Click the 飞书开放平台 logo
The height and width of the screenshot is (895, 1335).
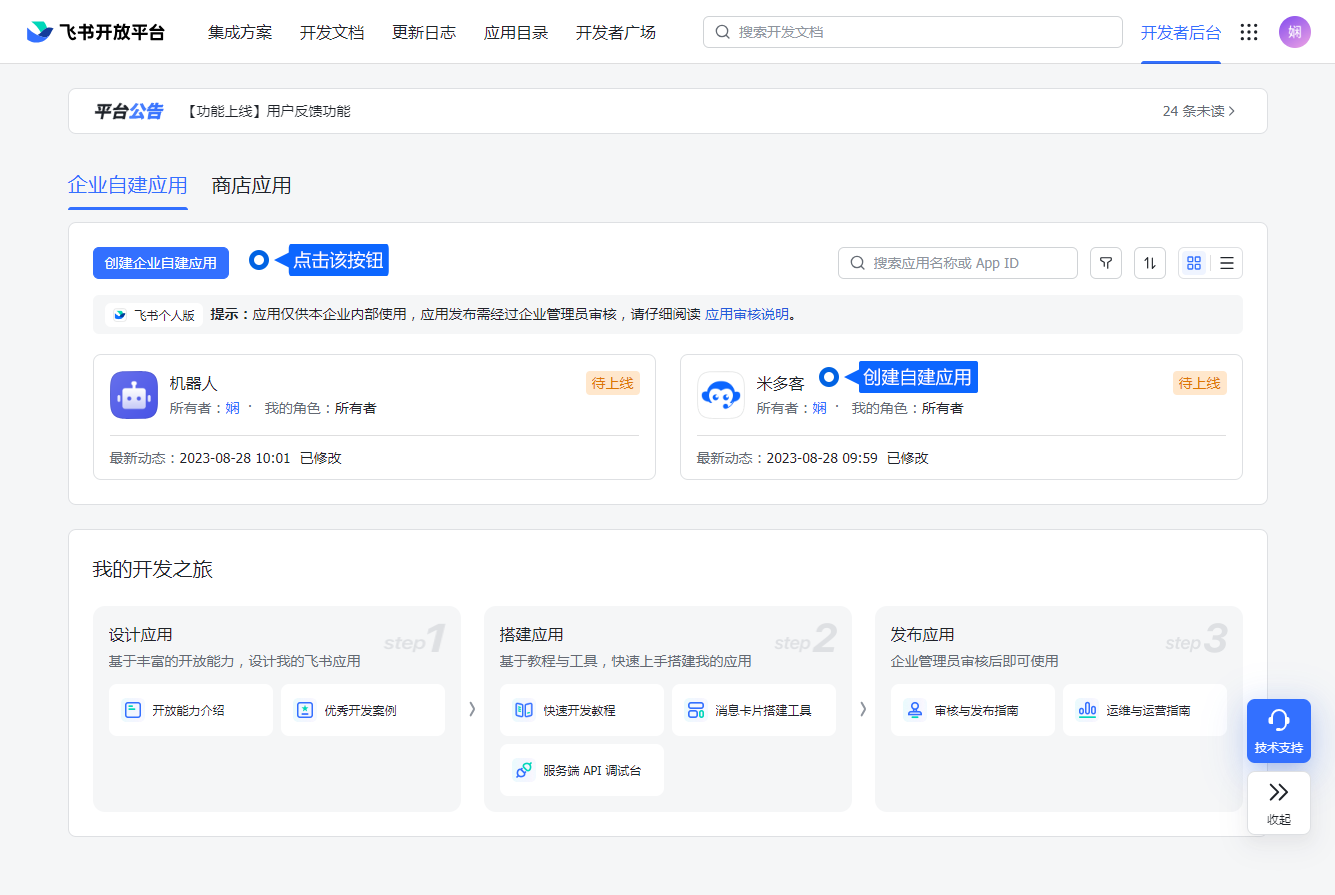click(x=96, y=32)
